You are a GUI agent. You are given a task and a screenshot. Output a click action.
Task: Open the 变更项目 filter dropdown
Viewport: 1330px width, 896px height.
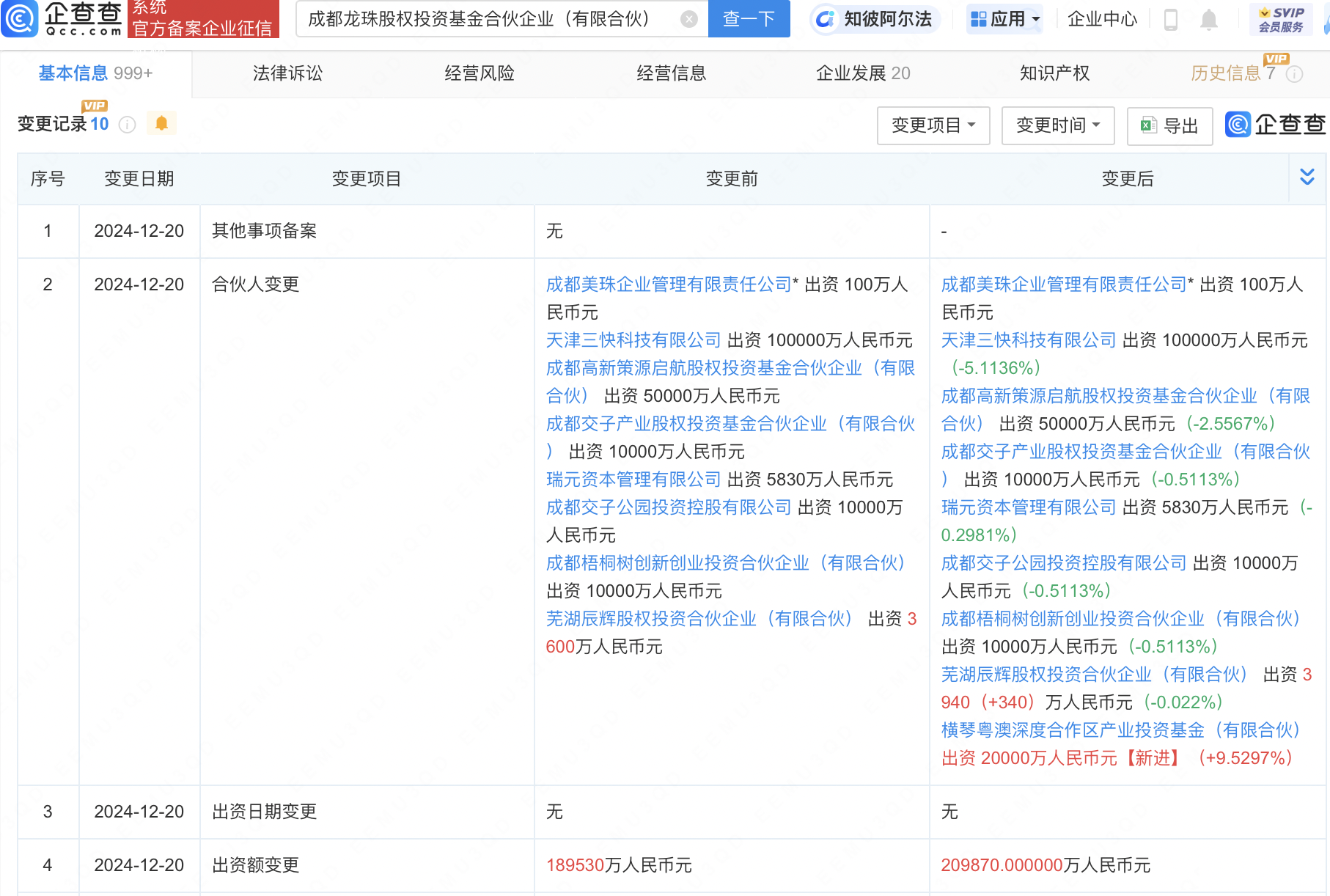(933, 125)
